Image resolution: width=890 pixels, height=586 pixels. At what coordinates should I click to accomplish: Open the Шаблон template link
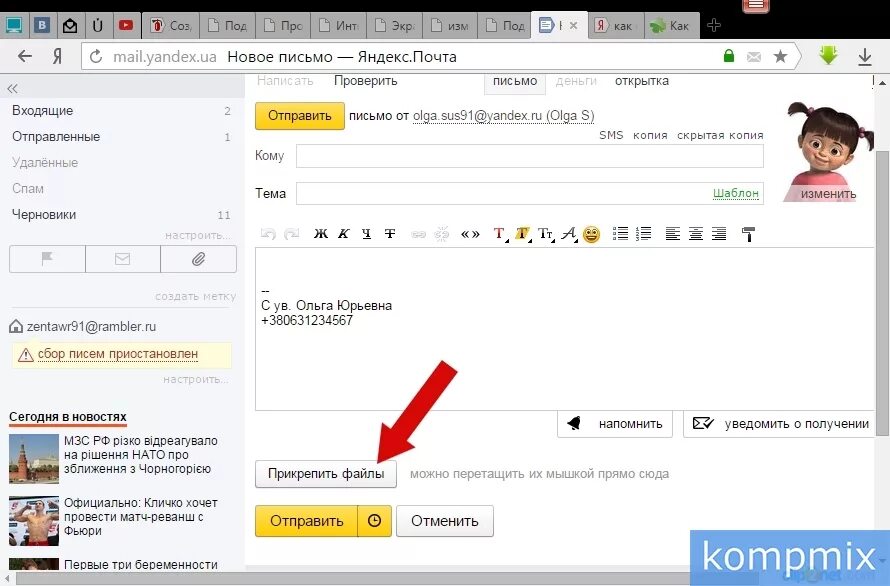736,193
